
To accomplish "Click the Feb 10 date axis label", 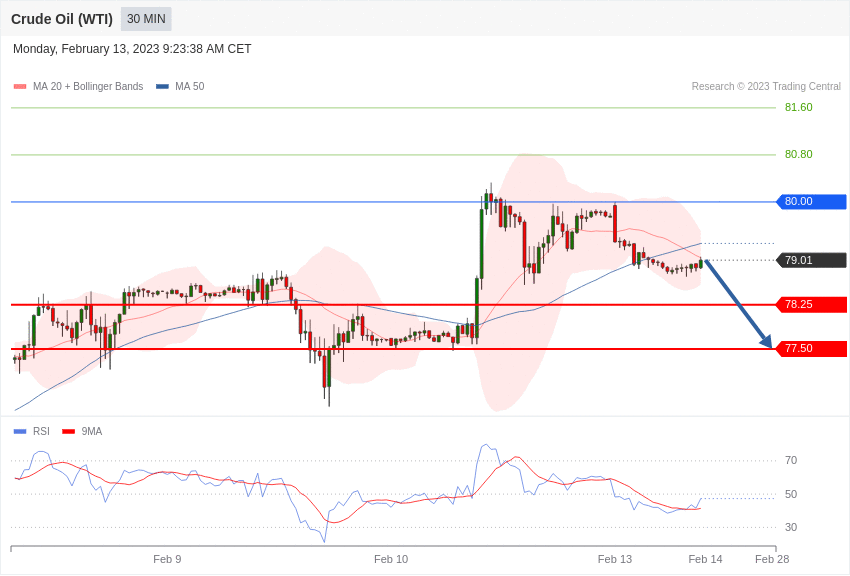I will 391,559.
